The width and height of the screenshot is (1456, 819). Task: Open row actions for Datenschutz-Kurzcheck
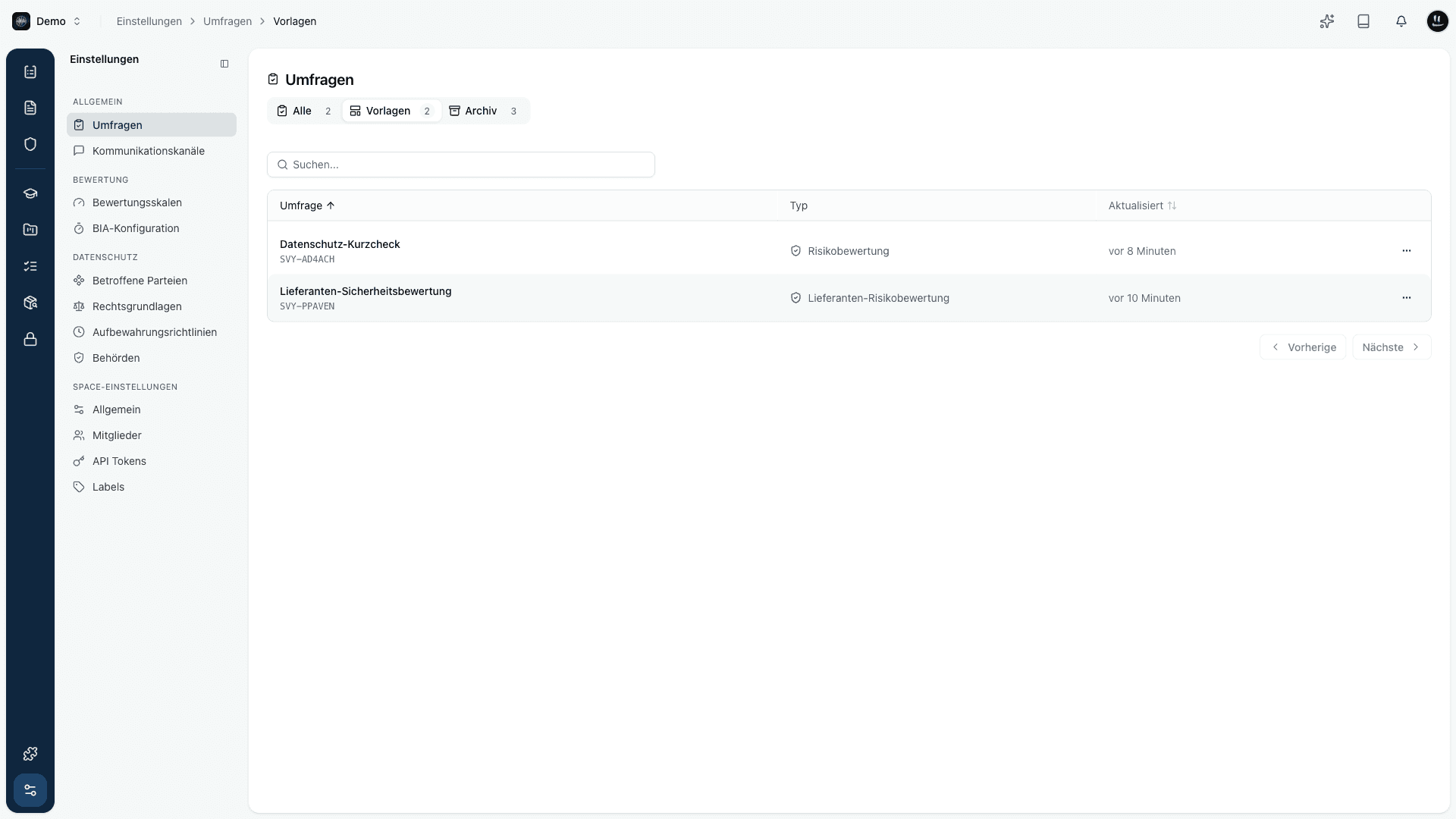coord(1407,251)
